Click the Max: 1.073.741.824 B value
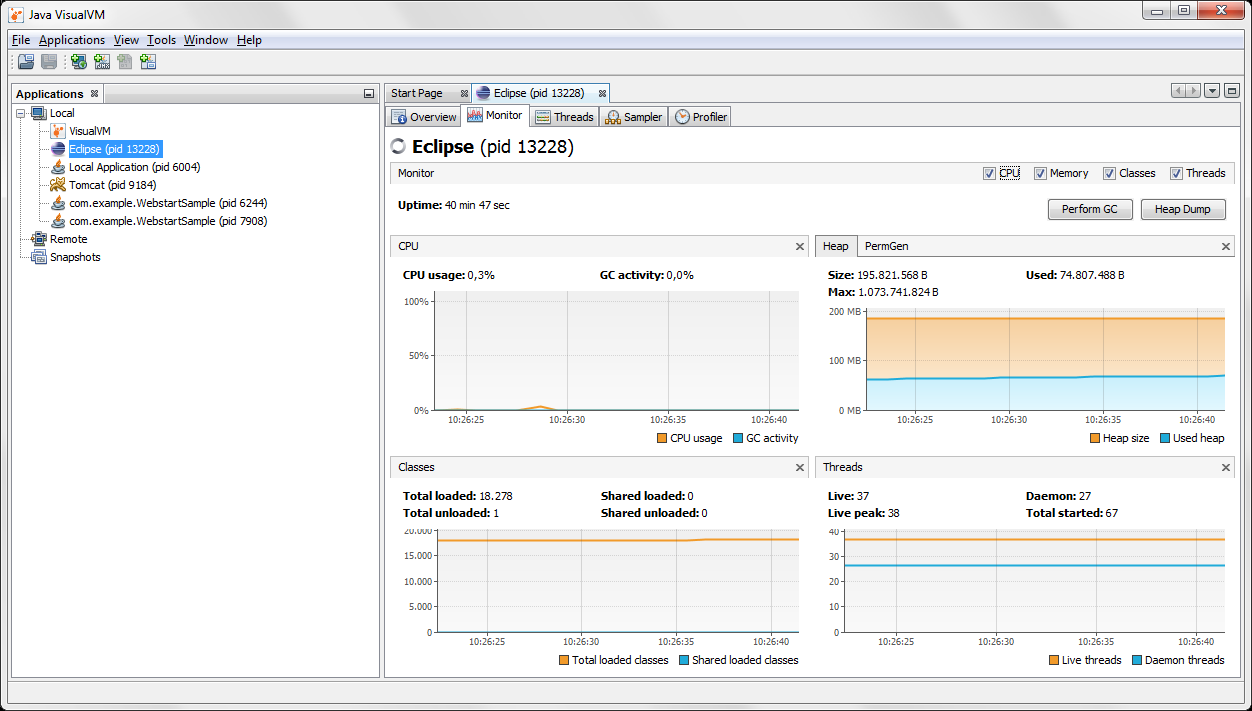The width and height of the screenshot is (1252, 711). (x=883, y=292)
